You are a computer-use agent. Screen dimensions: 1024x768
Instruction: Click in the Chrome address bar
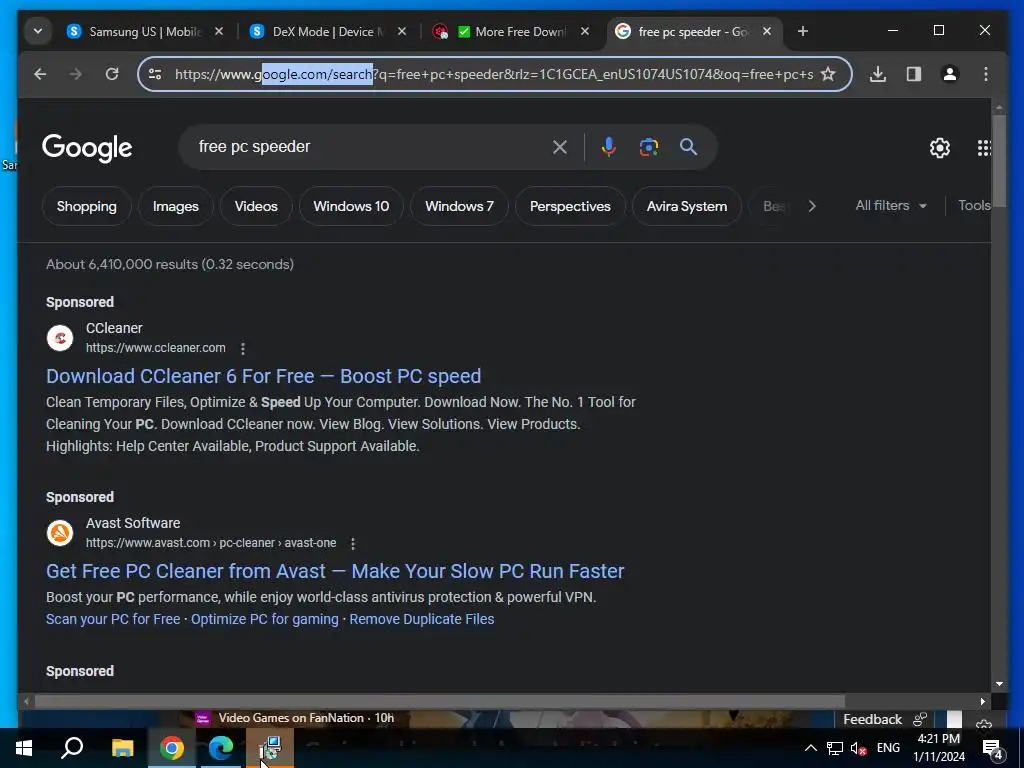pyautogui.click(x=494, y=74)
